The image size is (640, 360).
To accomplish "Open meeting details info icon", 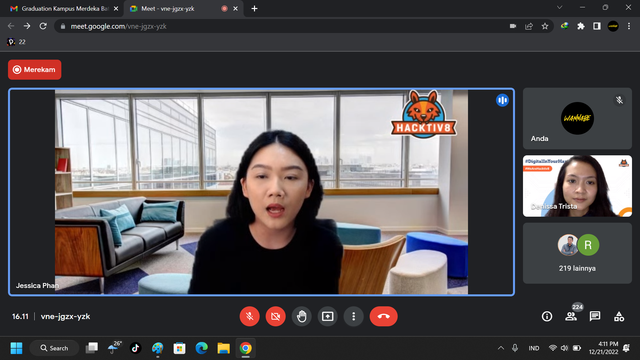I will (547, 316).
